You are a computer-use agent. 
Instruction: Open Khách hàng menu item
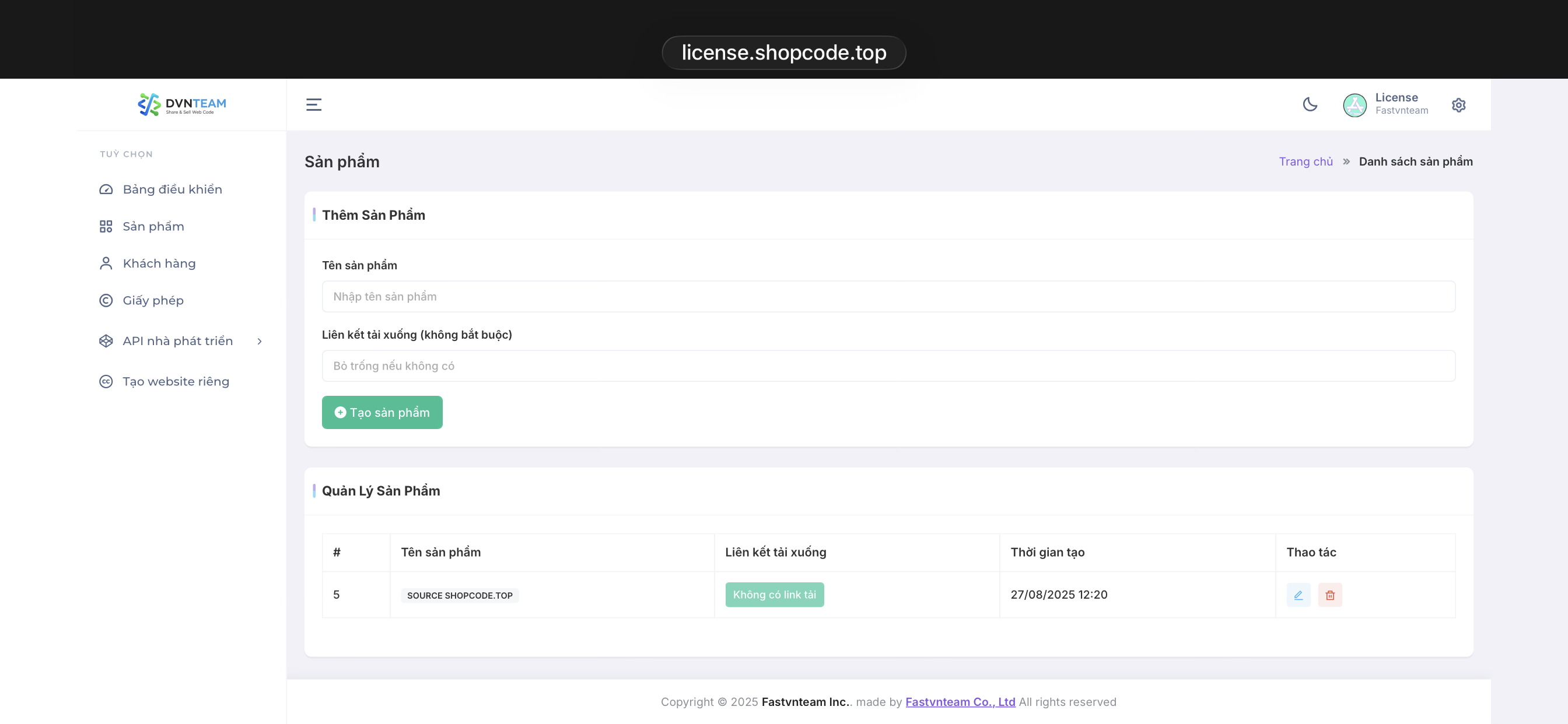click(x=181, y=263)
